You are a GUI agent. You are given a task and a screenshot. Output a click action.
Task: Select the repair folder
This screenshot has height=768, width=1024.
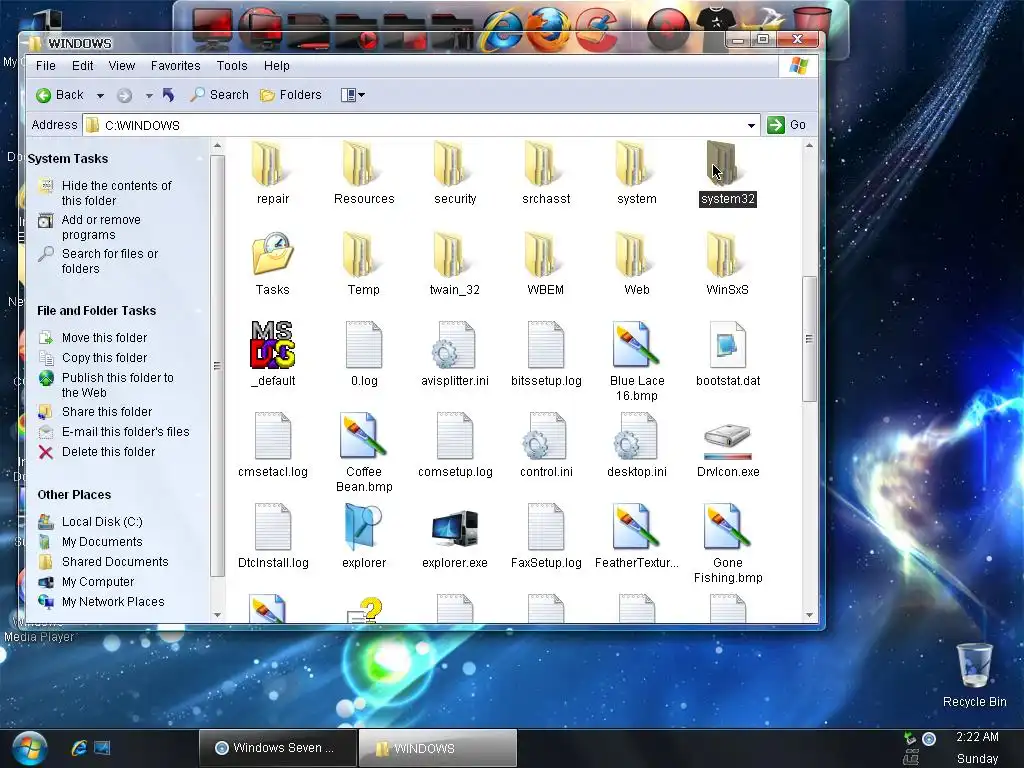coord(272,173)
